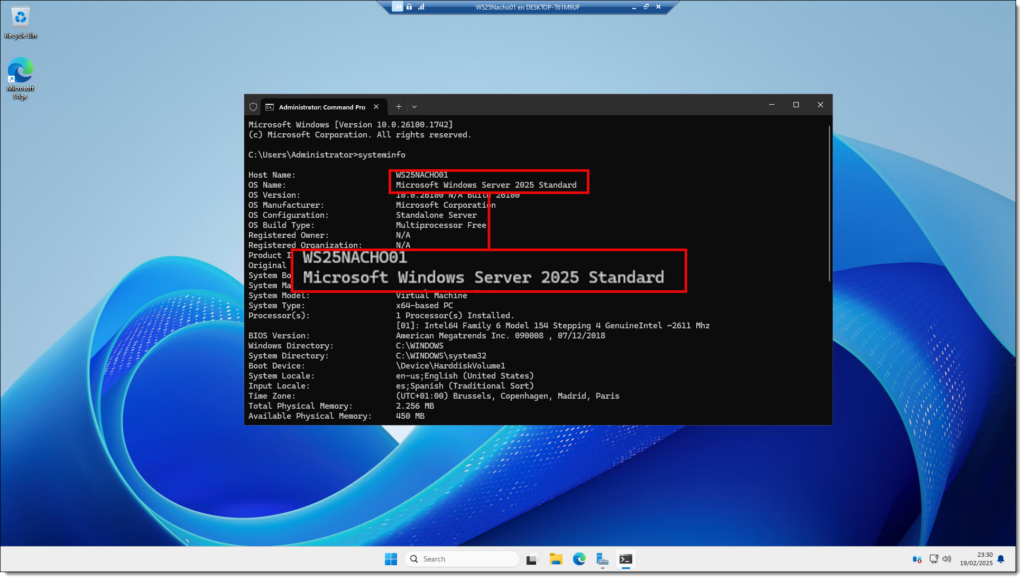
Task: Select the Administrator: Command Prompt tab
Action: [323, 107]
